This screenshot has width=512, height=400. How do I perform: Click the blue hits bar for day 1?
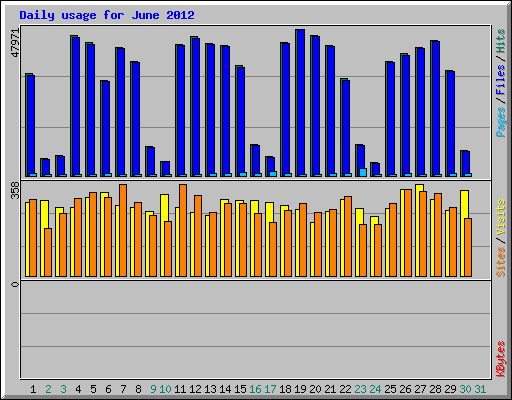coord(31,126)
